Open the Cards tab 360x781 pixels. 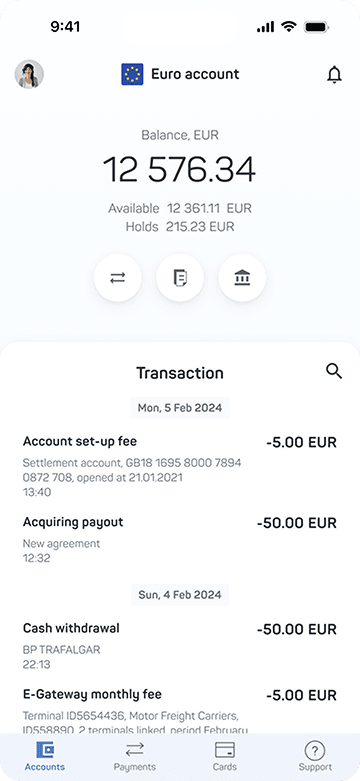pyautogui.click(x=225, y=757)
